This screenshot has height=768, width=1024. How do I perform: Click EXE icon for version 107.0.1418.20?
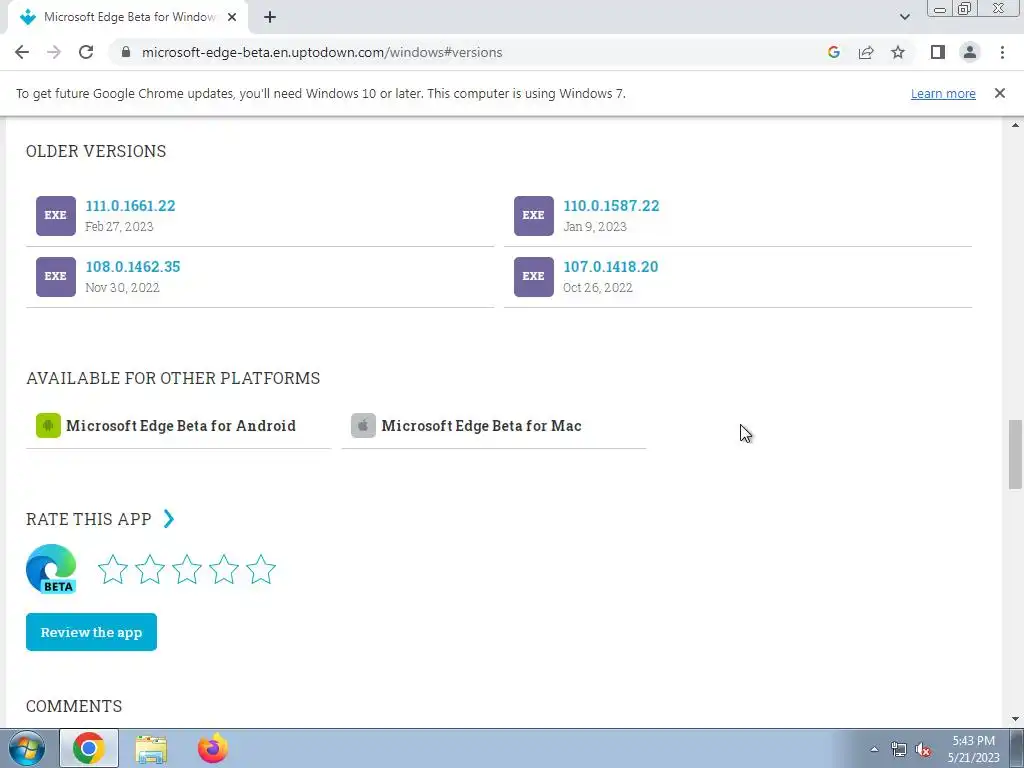tap(534, 277)
